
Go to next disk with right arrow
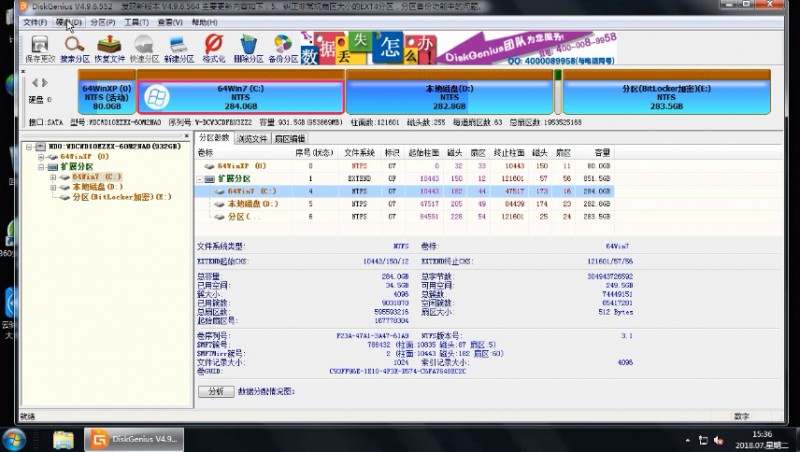click(x=45, y=83)
